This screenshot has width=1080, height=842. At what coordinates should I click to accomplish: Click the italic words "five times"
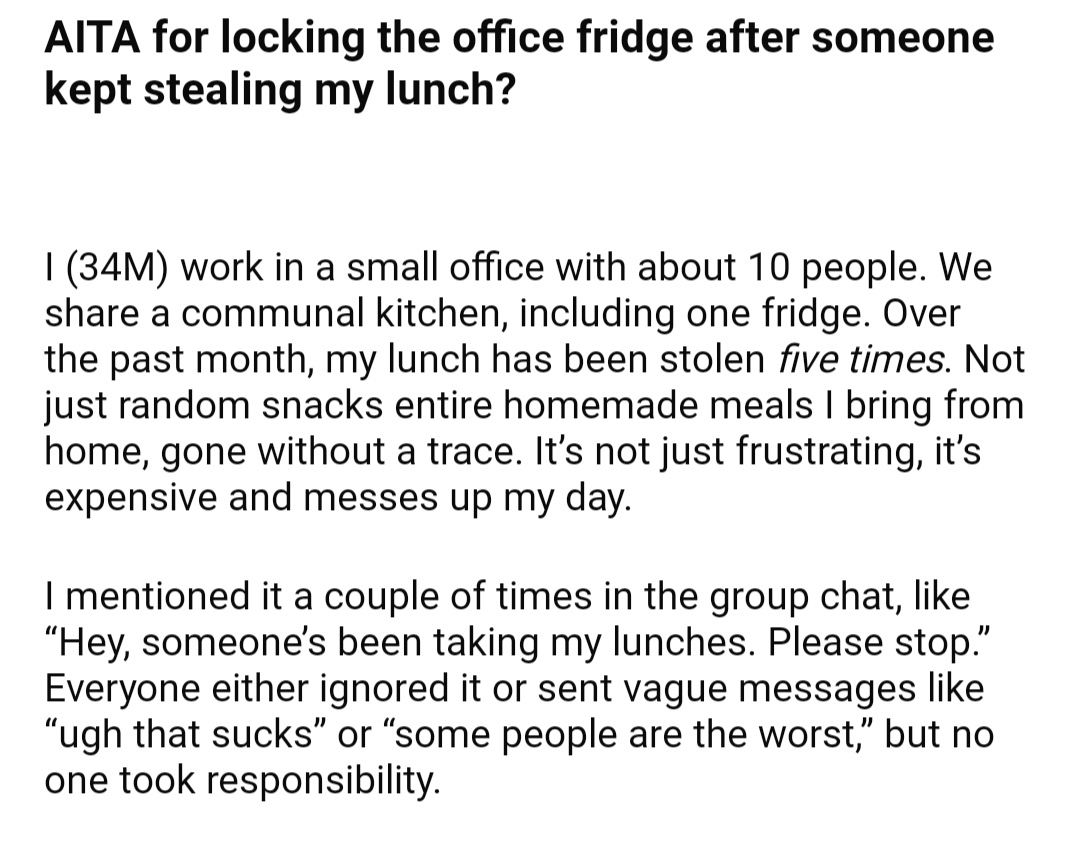click(860, 360)
